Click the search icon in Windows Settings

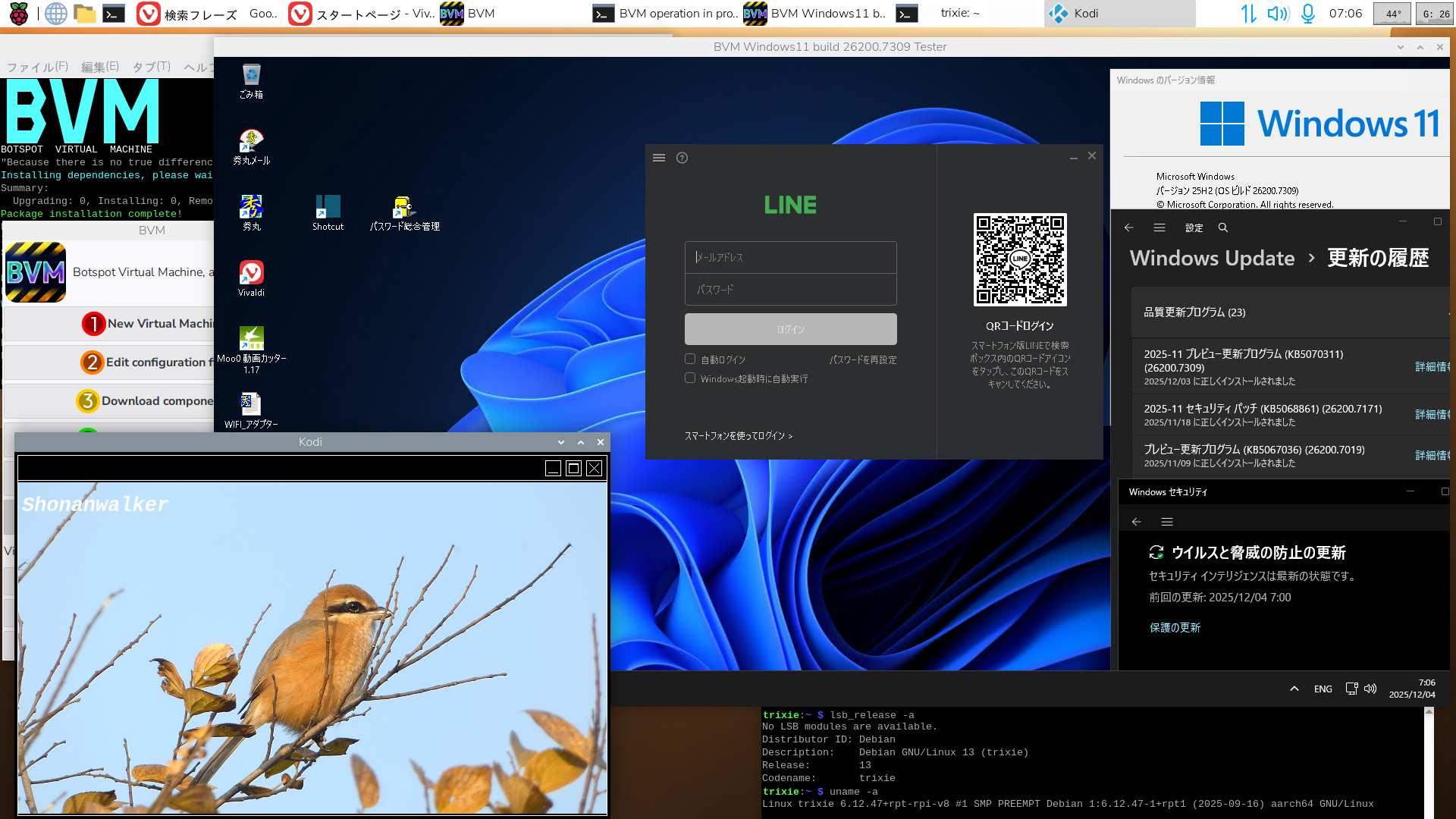(1222, 227)
